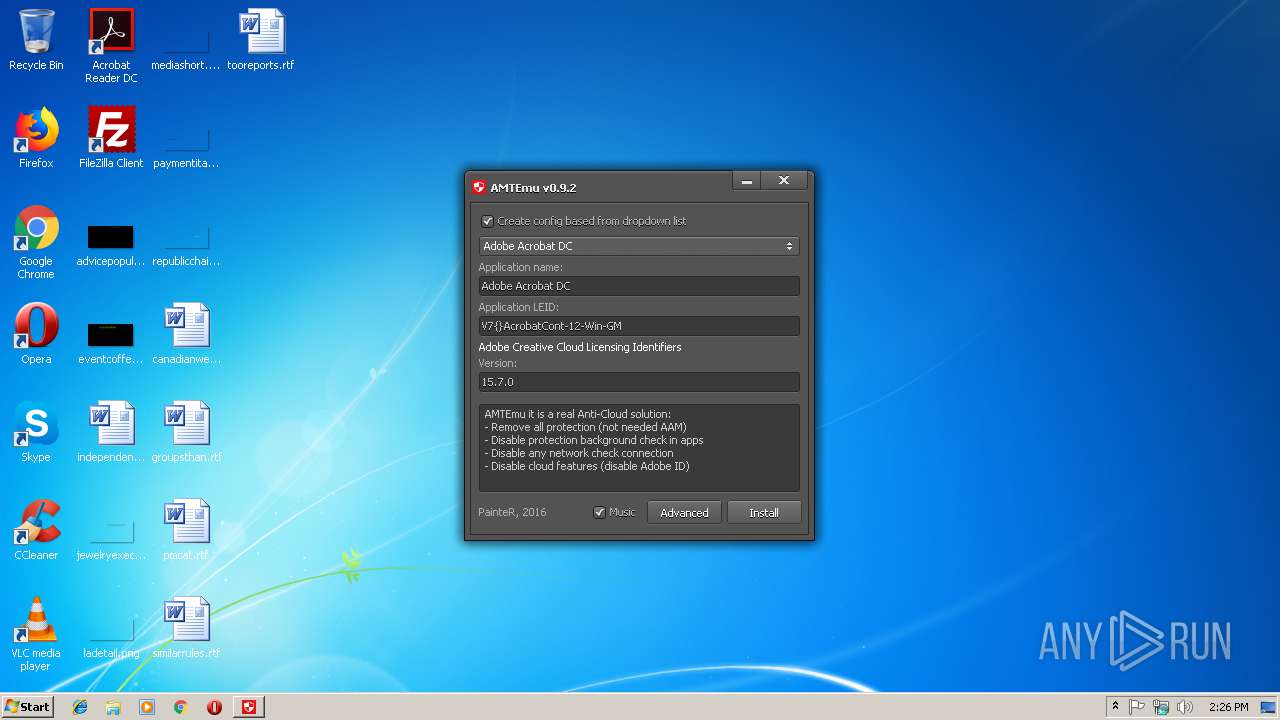Image resolution: width=1280 pixels, height=720 pixels.
Task: Select groupsthan.rtf document on desktop
Action: [186, 433]
